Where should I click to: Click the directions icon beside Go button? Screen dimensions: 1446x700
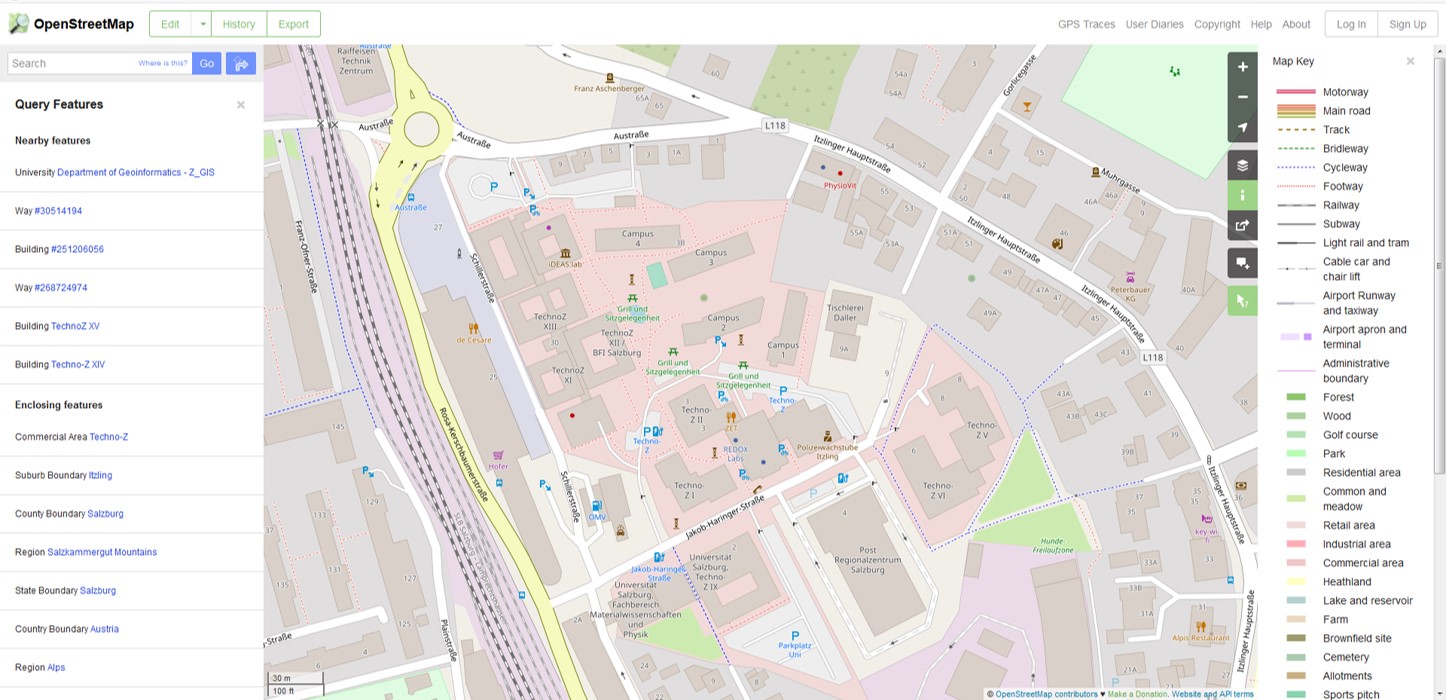coord(241,64)
